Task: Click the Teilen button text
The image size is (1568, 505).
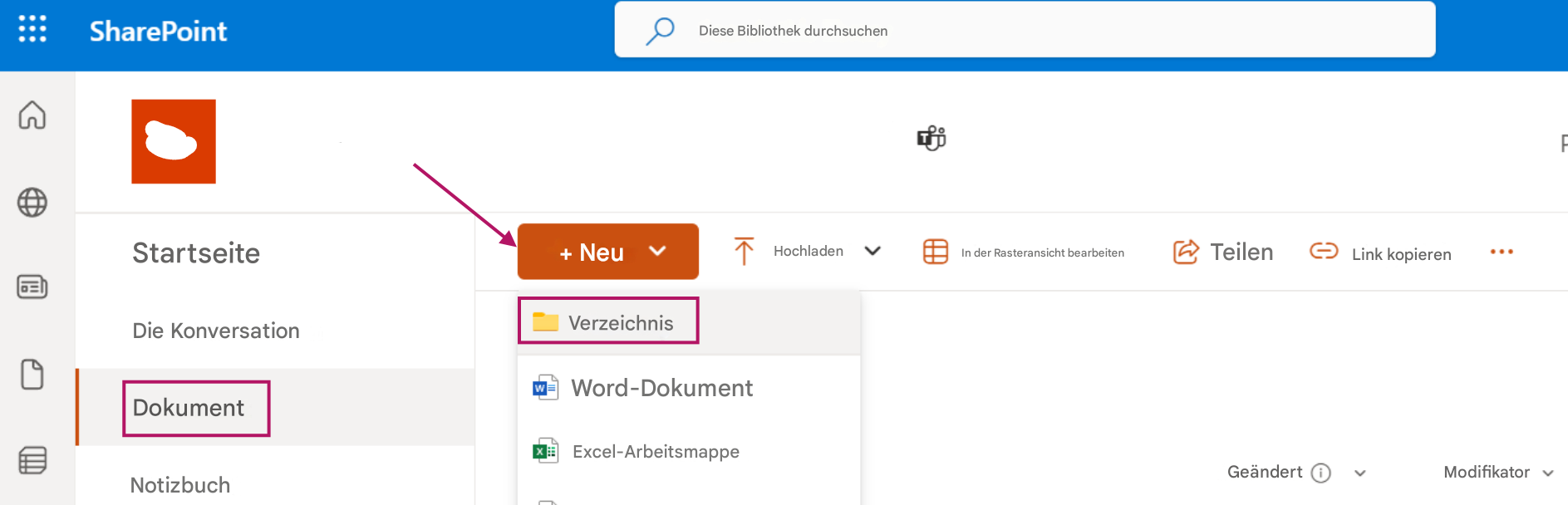Action: (1241, 252)
